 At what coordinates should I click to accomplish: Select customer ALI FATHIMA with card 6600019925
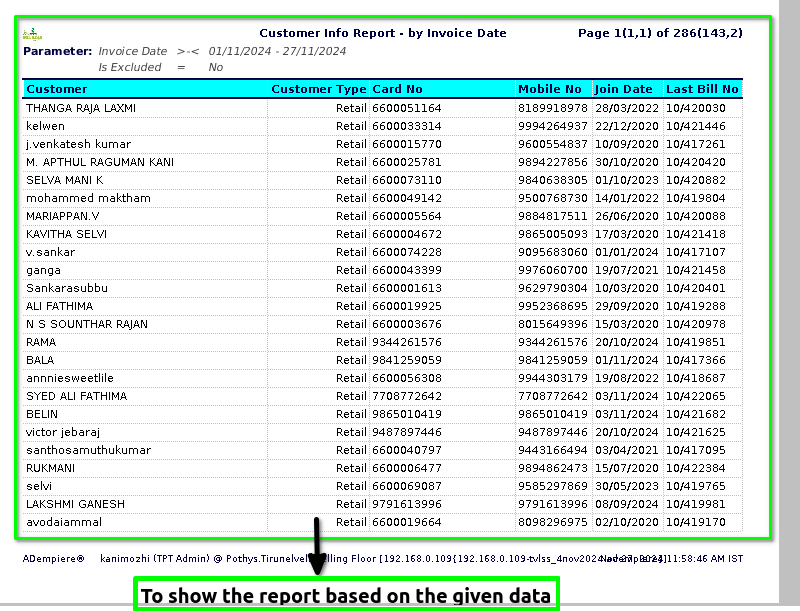pos(60,306)
